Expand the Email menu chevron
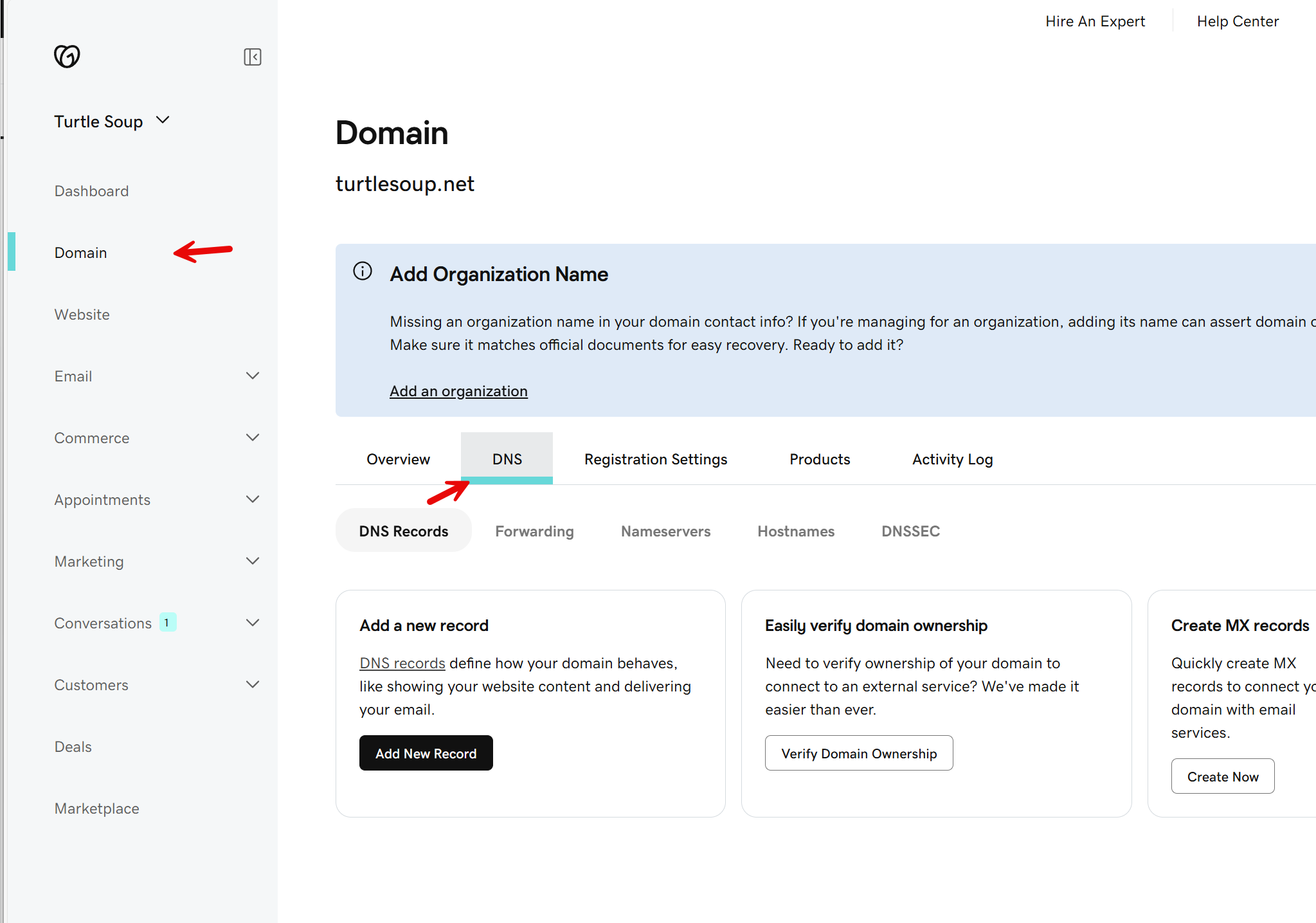 point(253,376)
